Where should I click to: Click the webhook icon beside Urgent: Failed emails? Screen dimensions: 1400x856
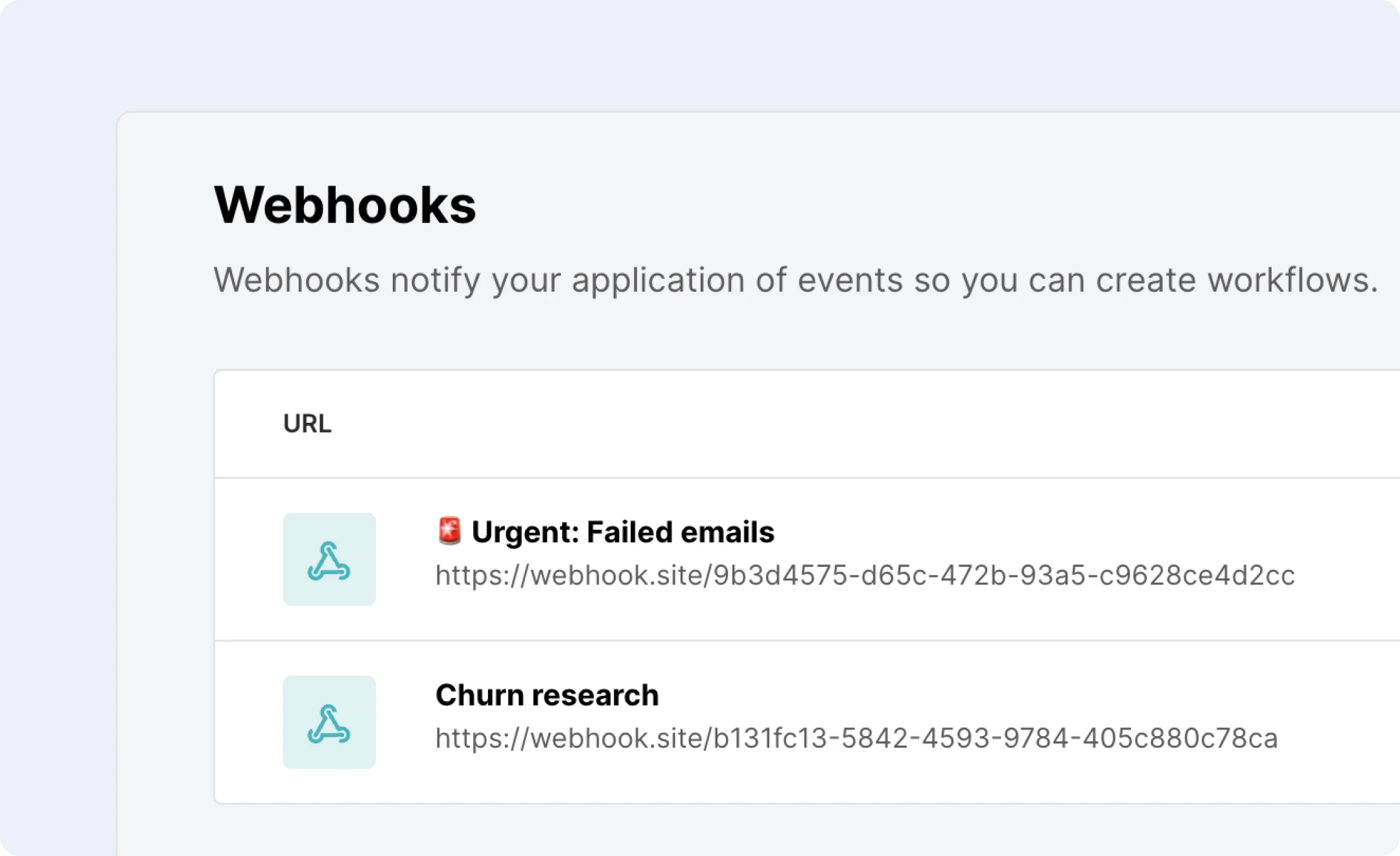click(329, 559)
